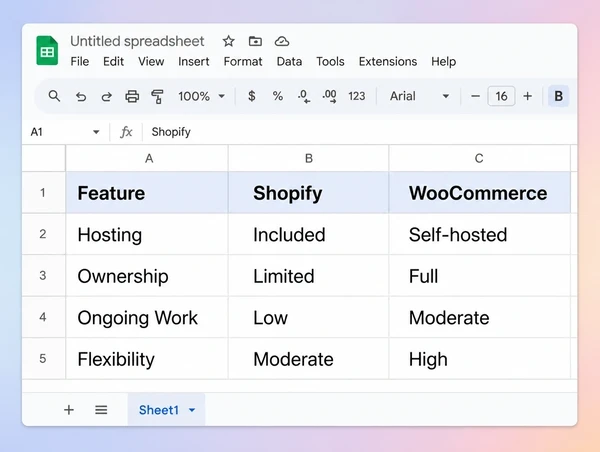Toggle bold formatting
This screenshot has height=452, width=600.
(559, 96)
